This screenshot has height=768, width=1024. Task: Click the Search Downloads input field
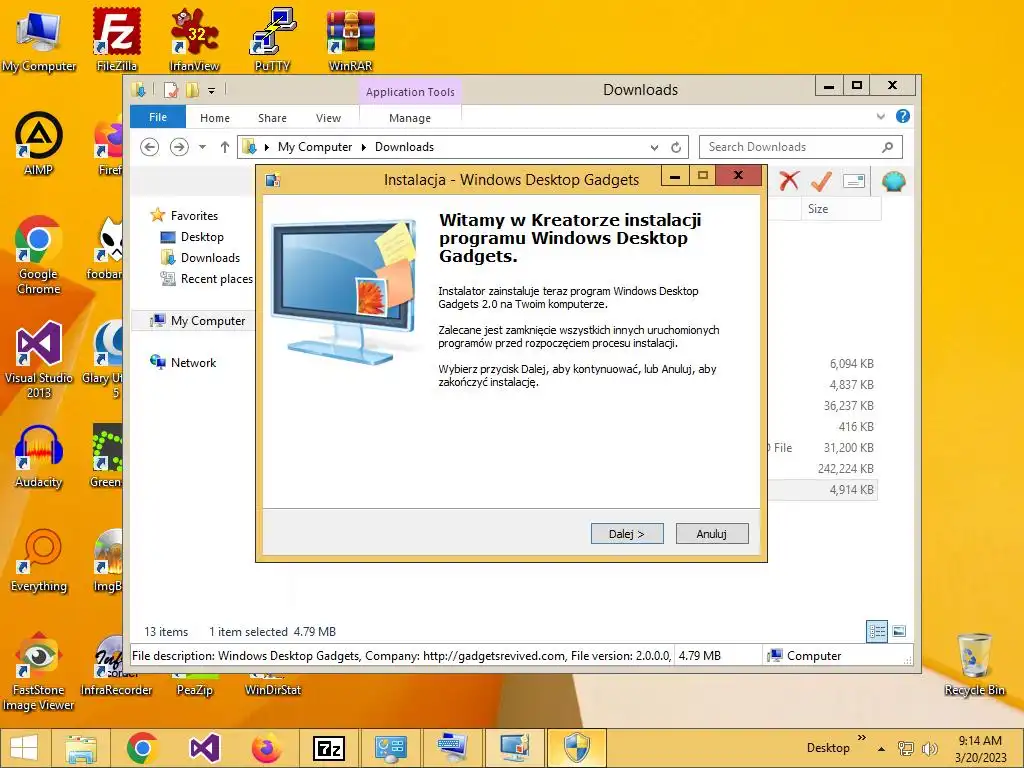801,147
